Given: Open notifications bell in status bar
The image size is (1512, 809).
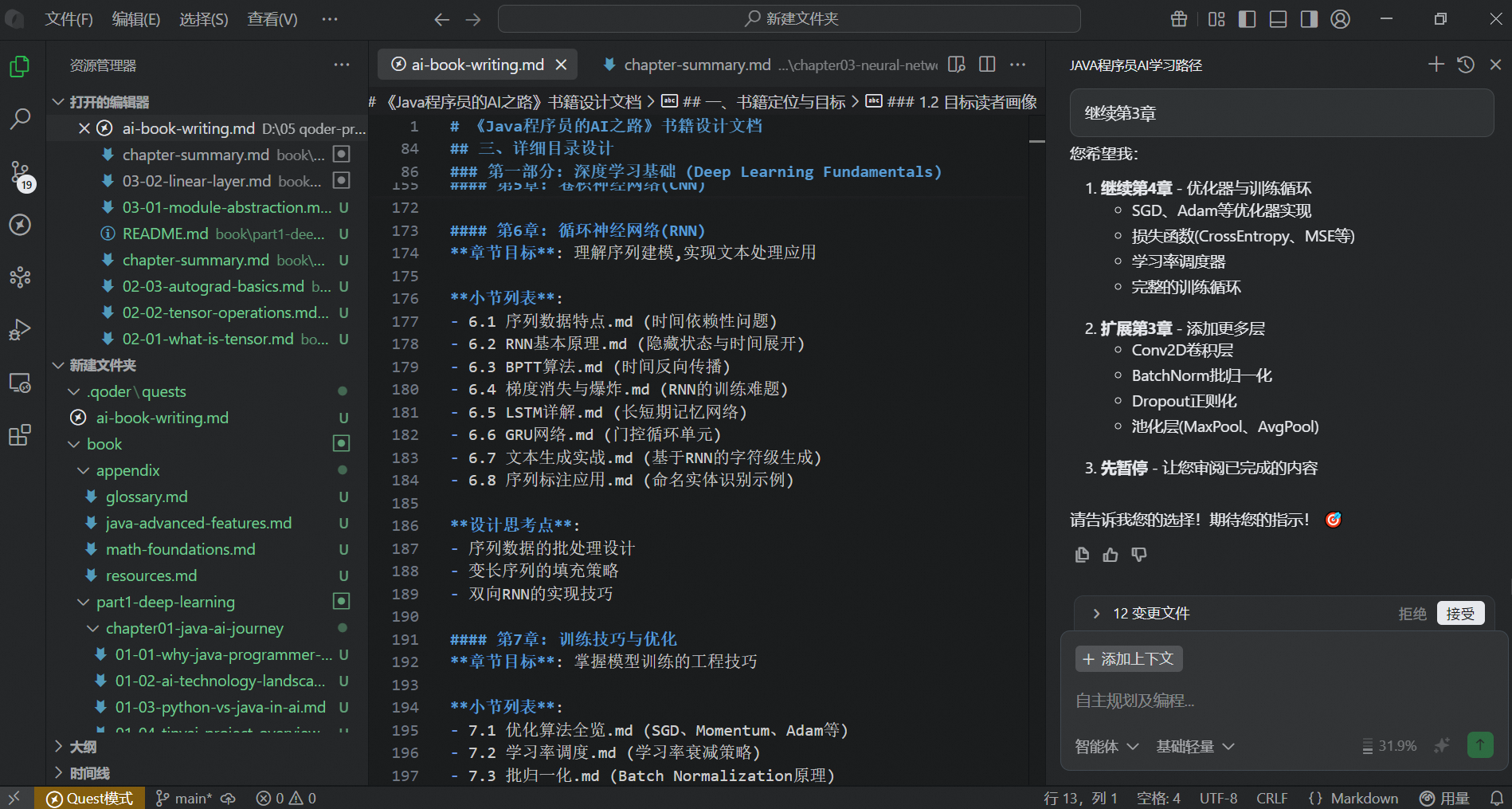Looking at the screenshot, I should (x=1497, y=798).
